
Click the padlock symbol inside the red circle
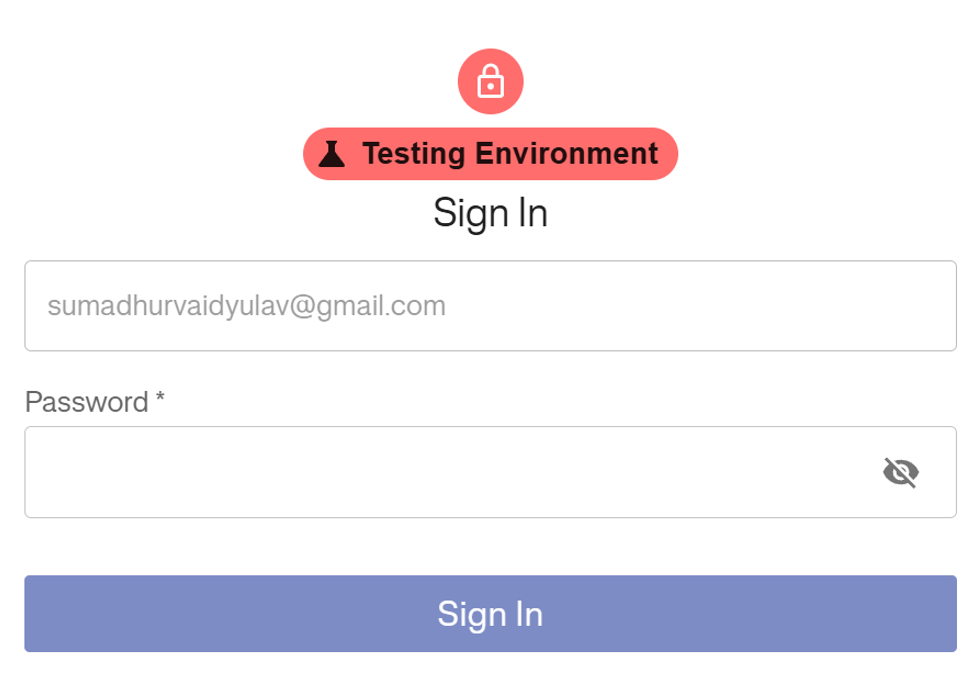coord(490,81)
